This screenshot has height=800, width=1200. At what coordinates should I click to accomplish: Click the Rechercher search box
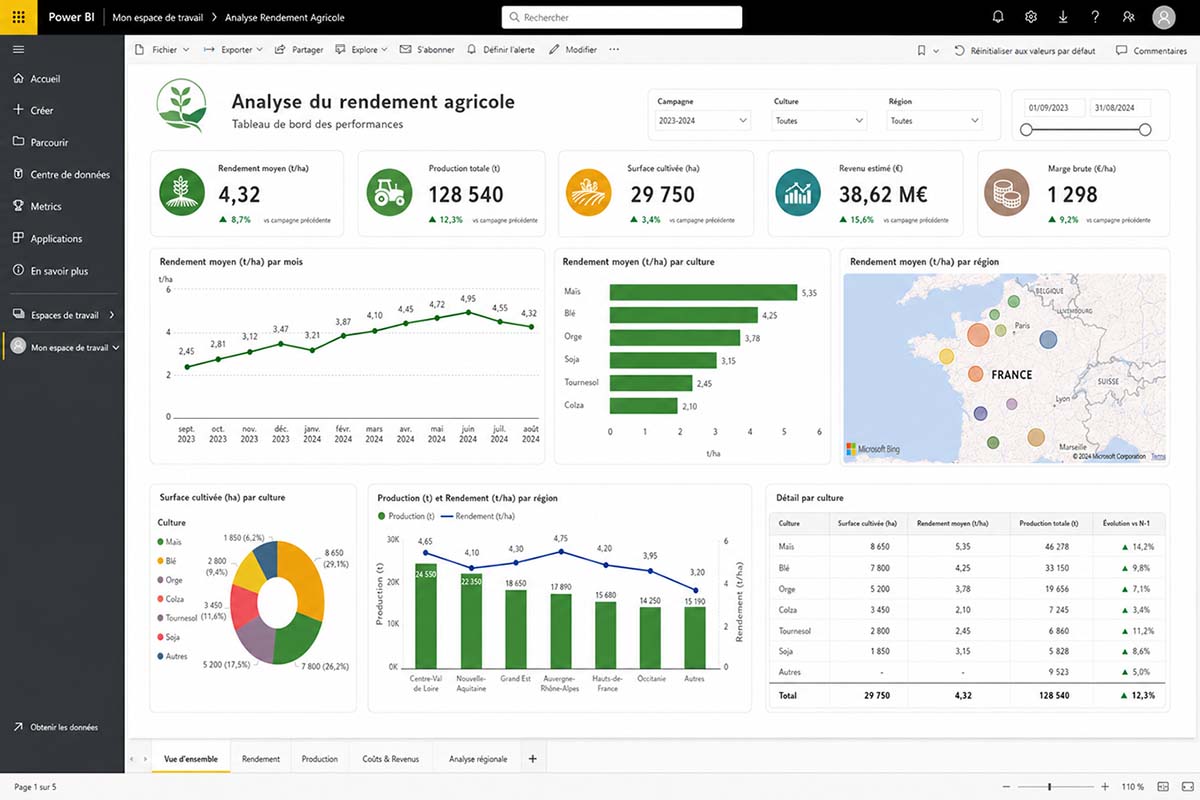click(622, 17)
